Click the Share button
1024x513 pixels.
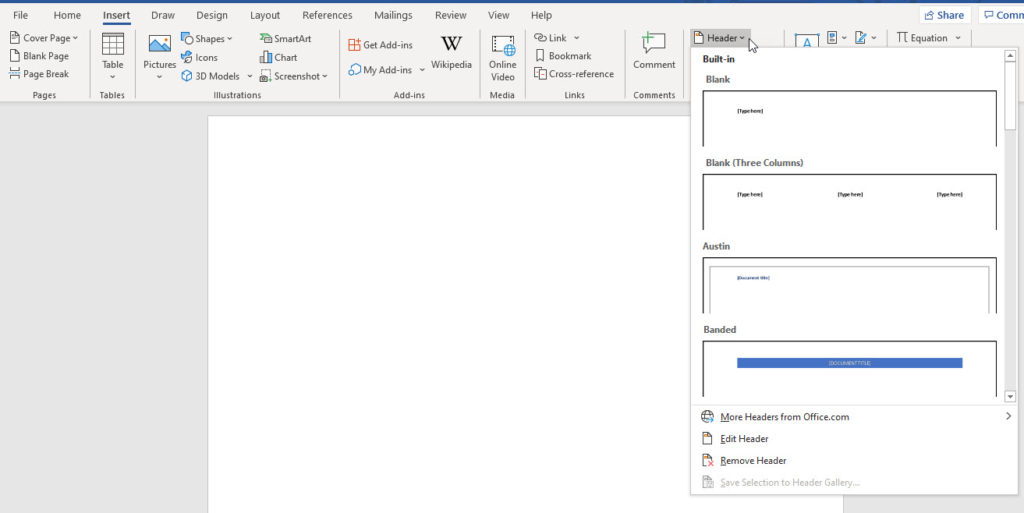[944, 15]
